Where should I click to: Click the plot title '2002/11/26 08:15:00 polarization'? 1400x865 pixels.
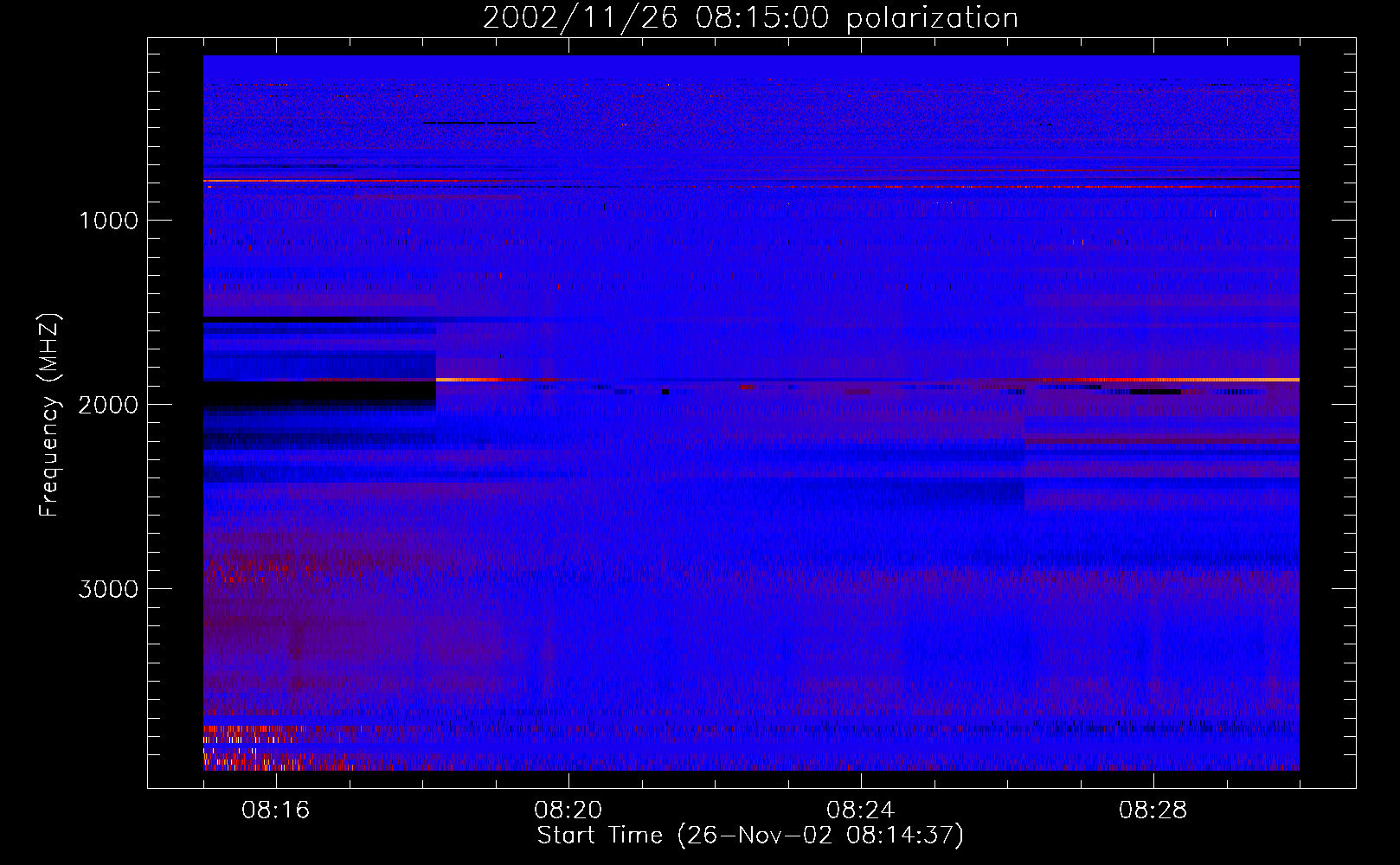pyautogui.click(x=750, y=18)
